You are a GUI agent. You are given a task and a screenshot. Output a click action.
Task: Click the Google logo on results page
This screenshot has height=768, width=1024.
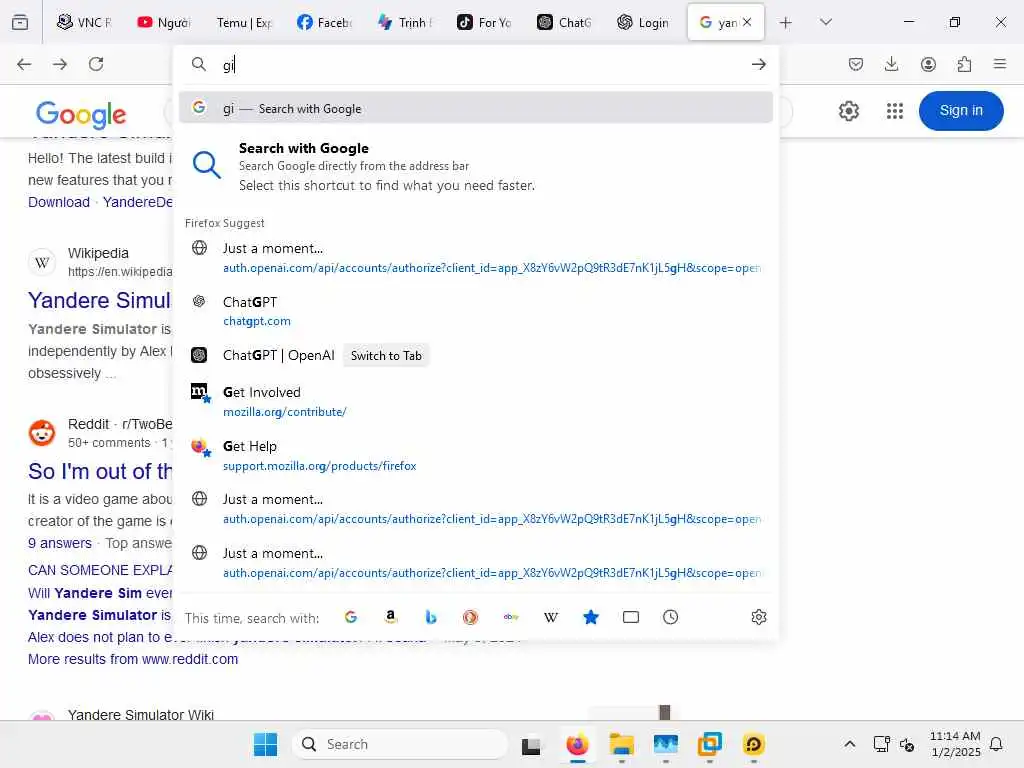point(81,114)
